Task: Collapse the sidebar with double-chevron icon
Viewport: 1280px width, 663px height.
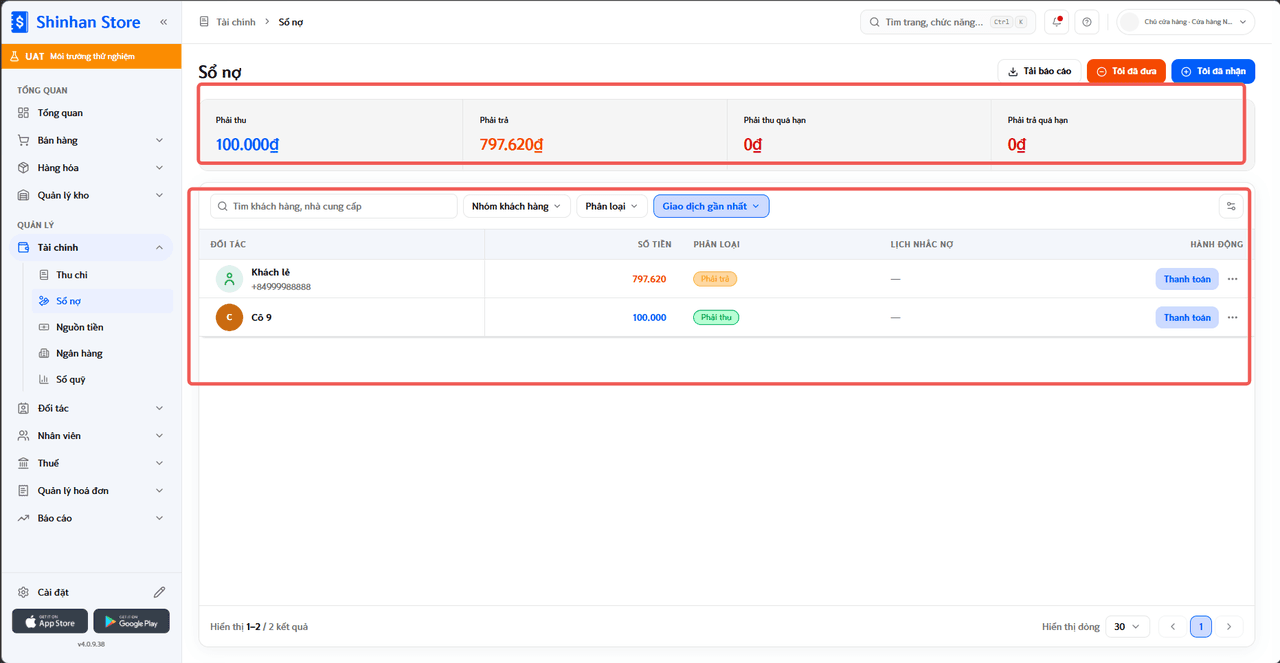Action: [x=163, y=22]
